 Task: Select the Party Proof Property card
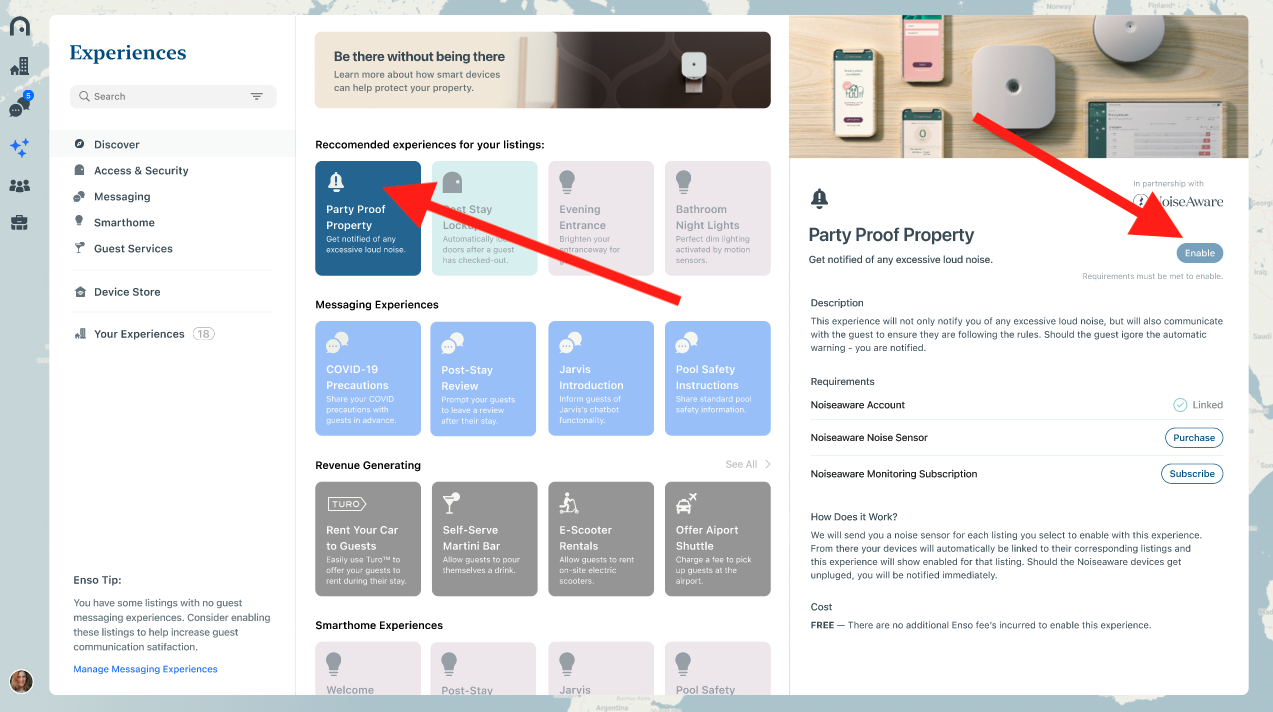click(x=368, y=218)
